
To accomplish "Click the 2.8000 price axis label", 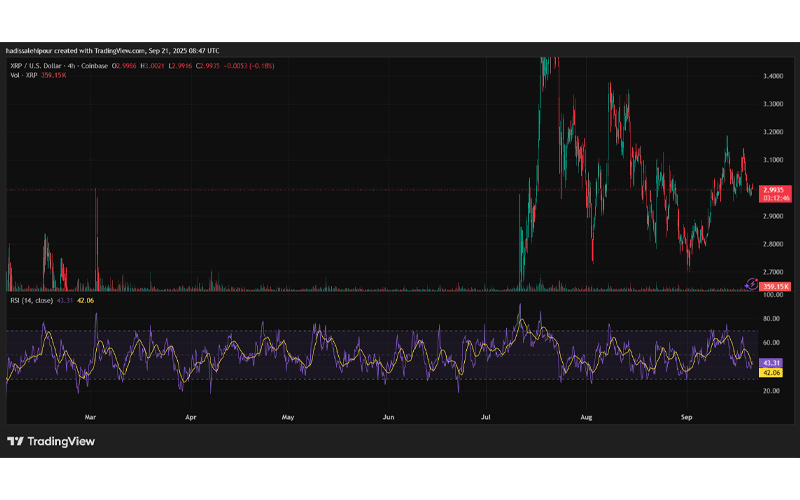I will 773,244.
